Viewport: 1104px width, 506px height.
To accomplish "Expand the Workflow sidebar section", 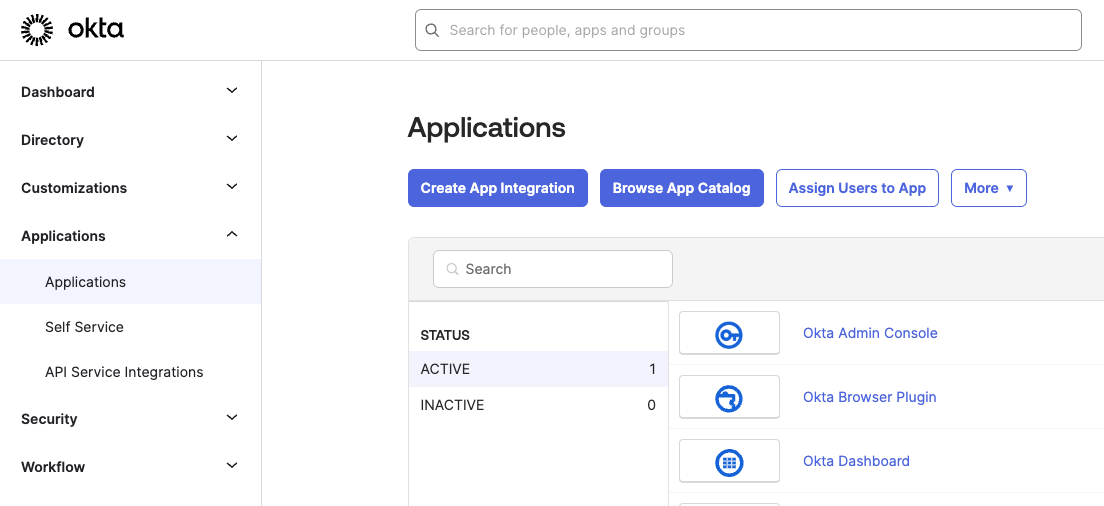I will (232, 465).
